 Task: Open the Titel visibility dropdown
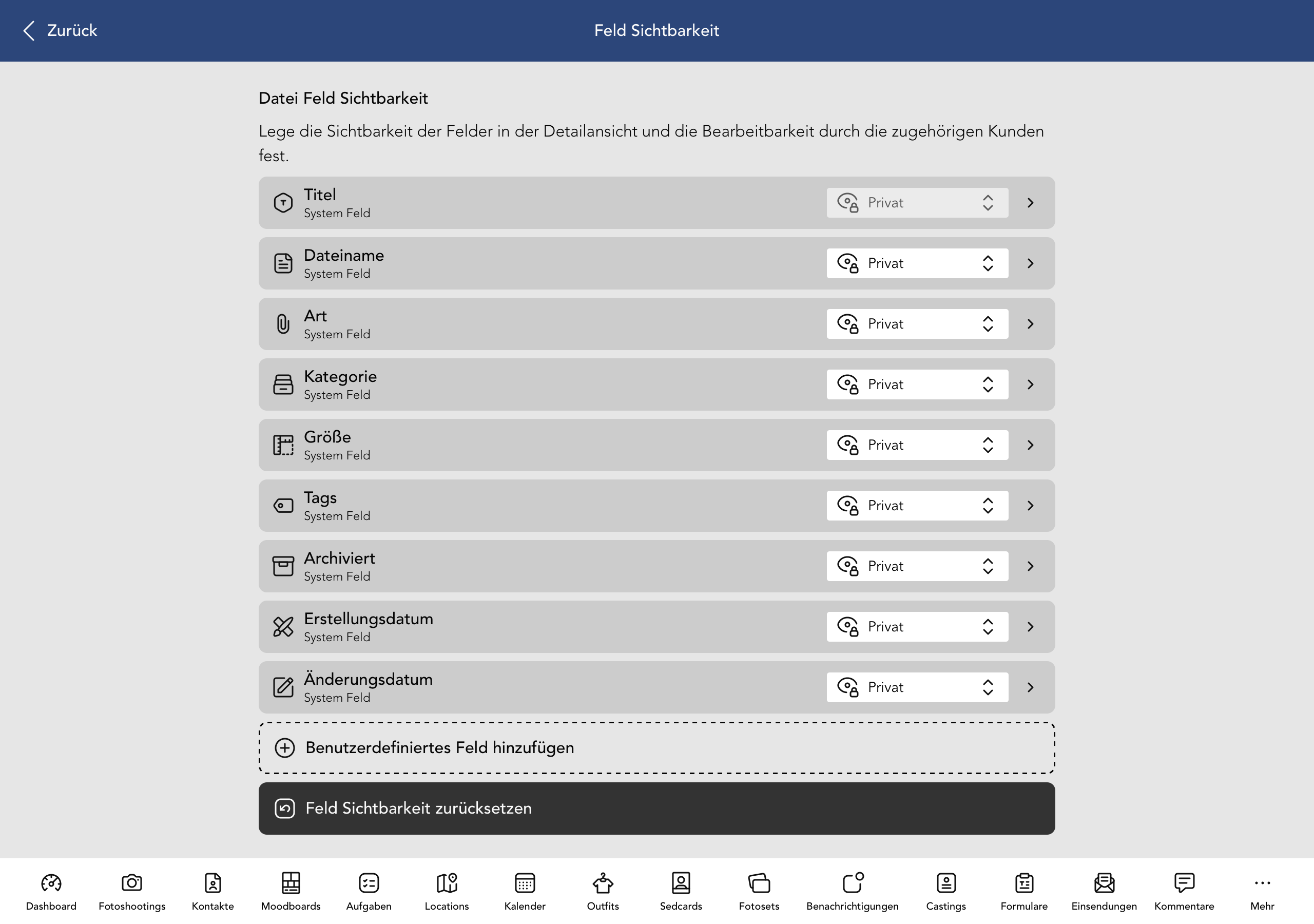(917, 203)
